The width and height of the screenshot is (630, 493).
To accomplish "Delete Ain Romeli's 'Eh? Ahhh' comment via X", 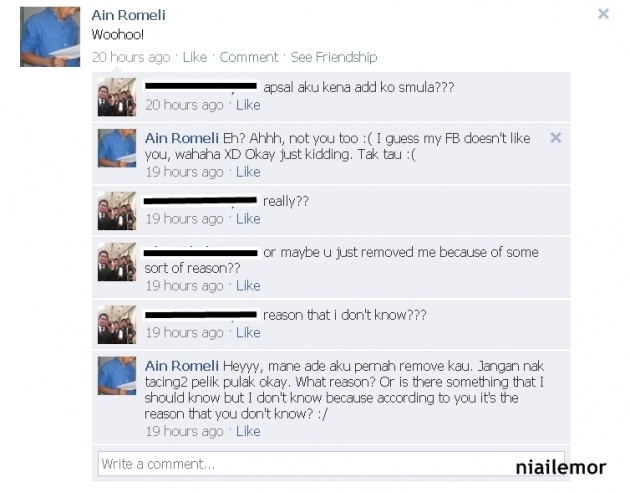I will (x=556, y=138).
